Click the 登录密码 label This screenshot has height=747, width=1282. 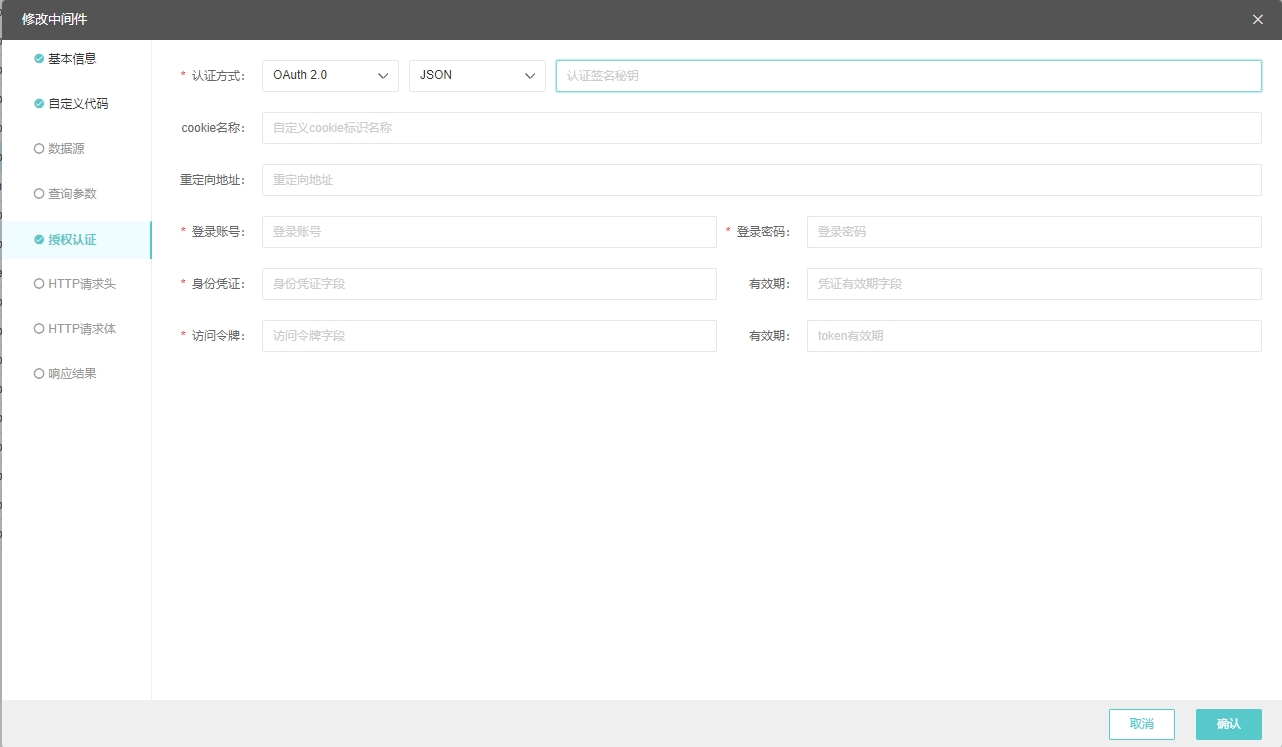click(x=763, y=232)
